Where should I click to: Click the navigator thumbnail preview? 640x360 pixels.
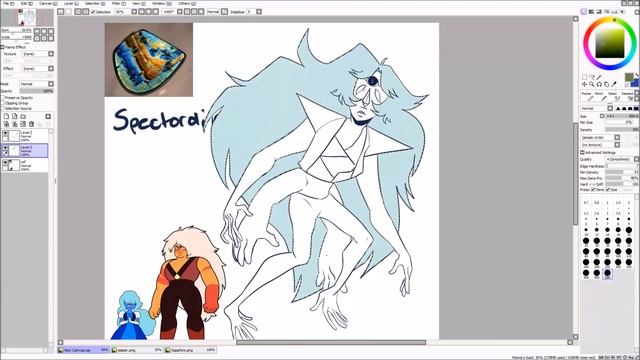pos(27,18)
